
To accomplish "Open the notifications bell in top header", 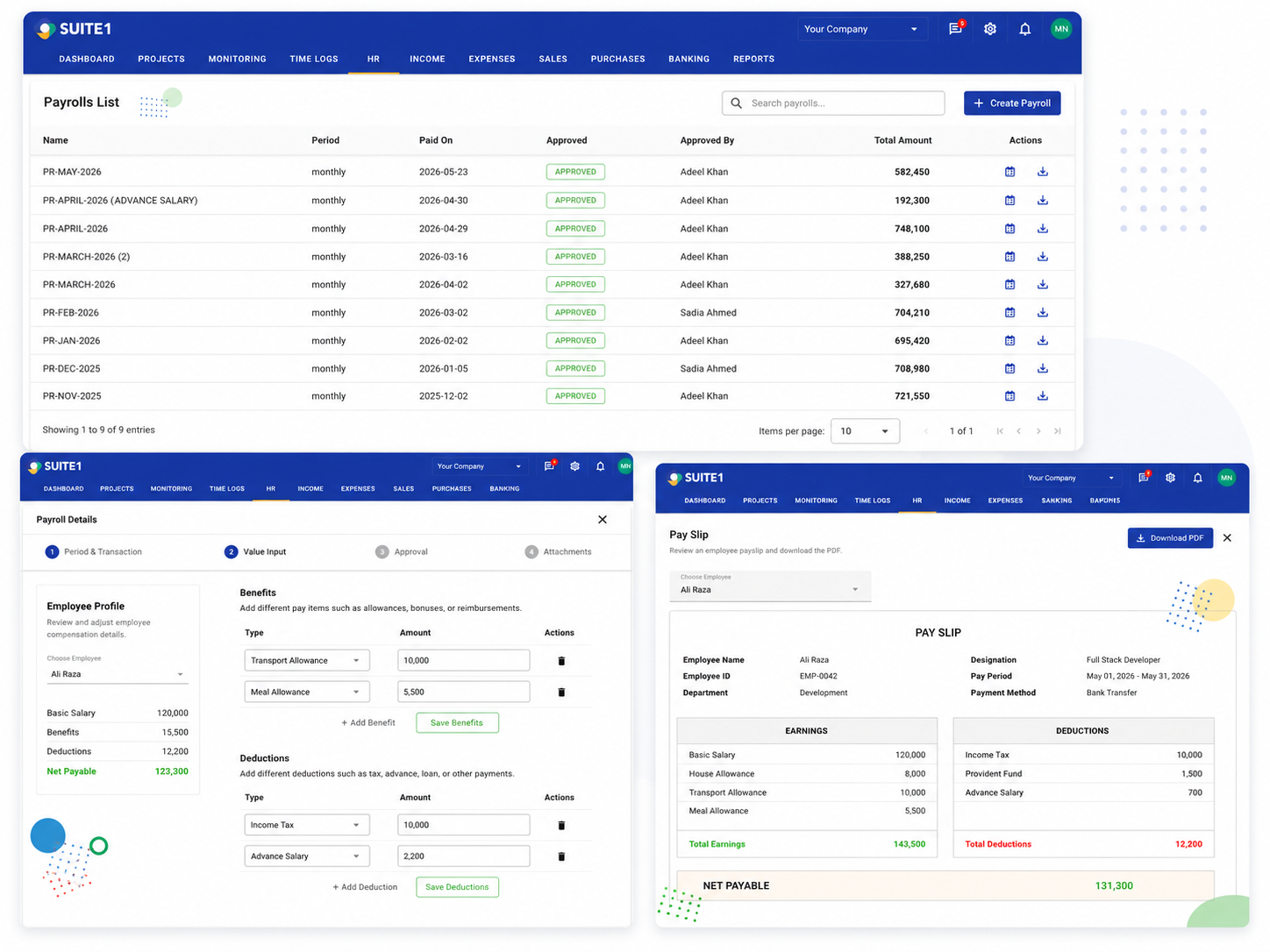I will 1024,29.
